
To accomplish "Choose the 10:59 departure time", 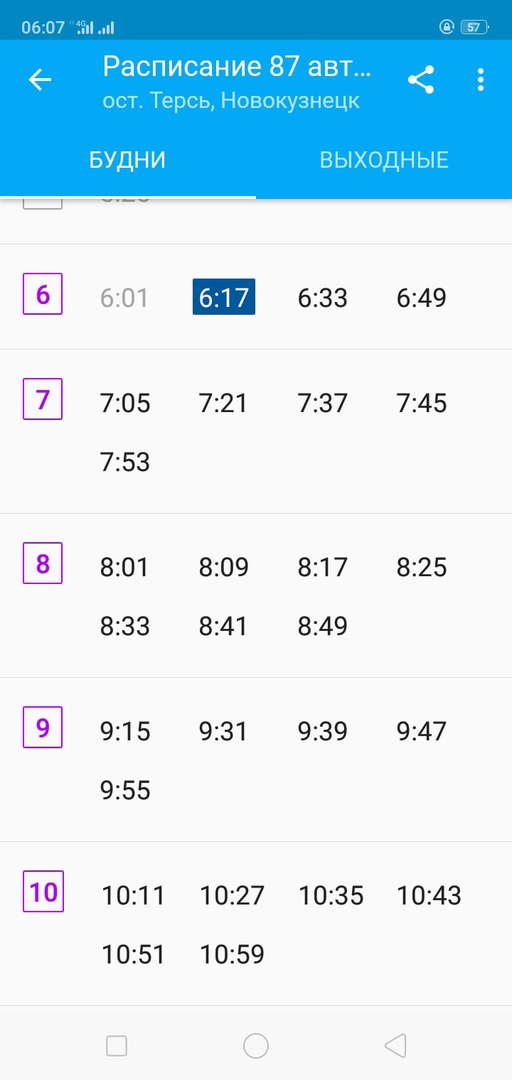I will tap(232, 955).
